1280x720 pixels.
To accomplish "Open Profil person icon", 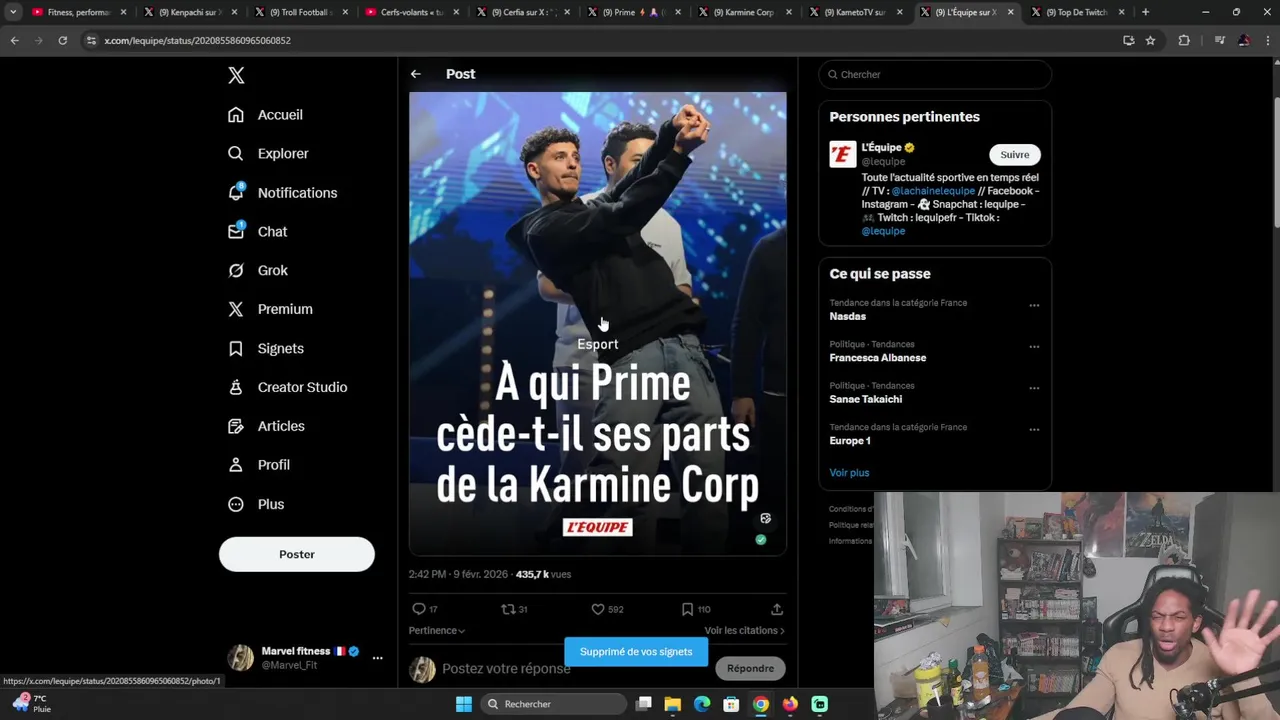I will coord(236,465).
